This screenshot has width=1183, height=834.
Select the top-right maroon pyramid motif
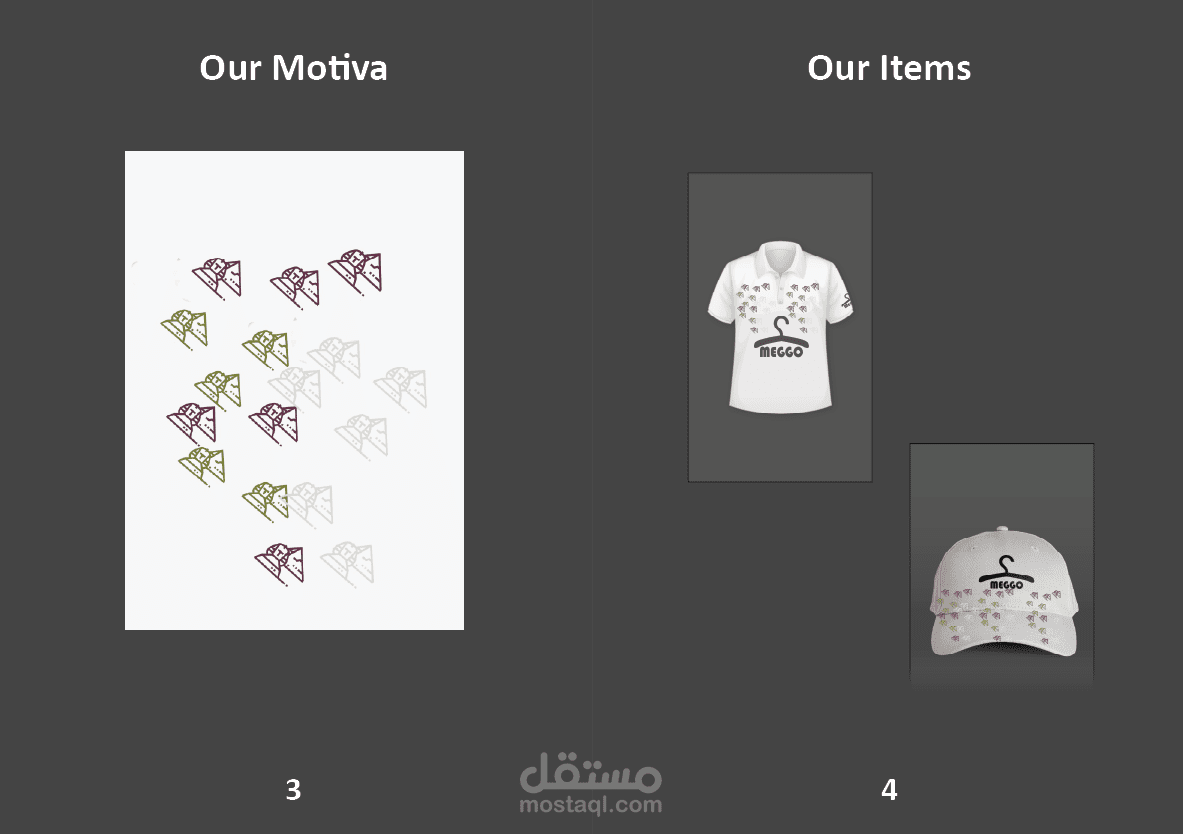[x=355, y=272]
